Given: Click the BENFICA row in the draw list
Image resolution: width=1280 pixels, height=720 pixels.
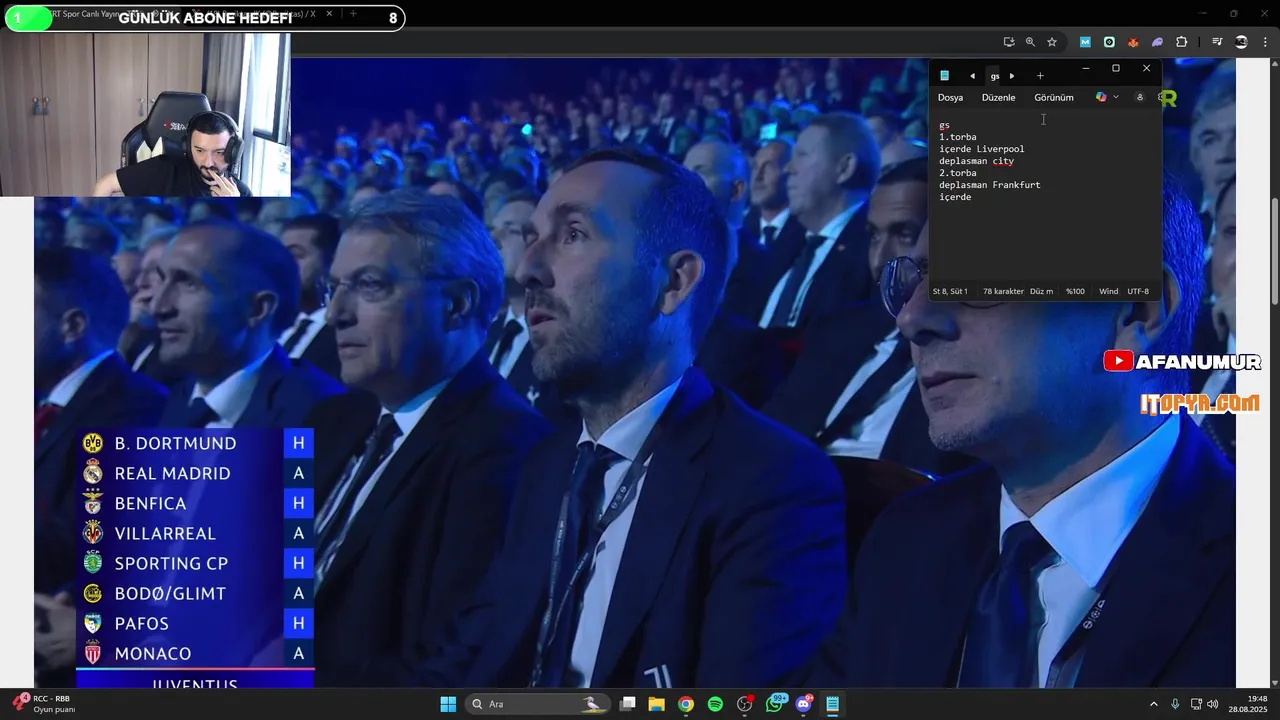Looking at the screenshot, I should (x=195, y=503).
